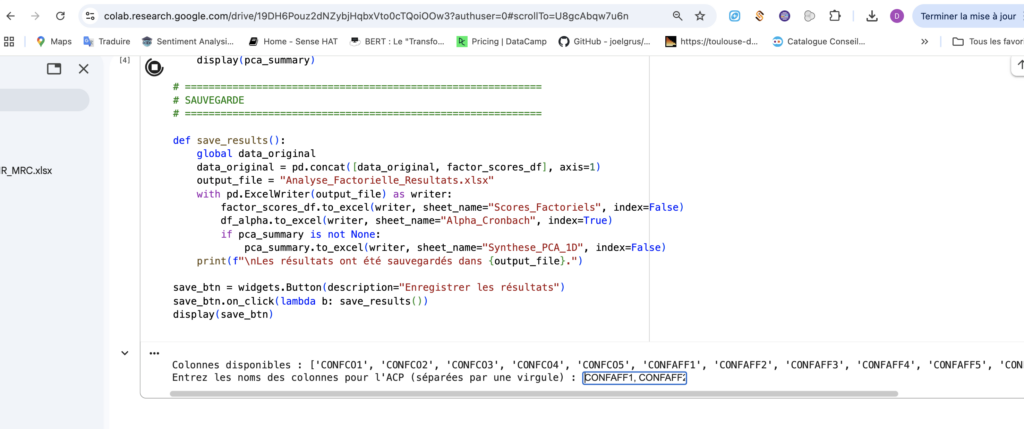Viewport: 1024px width, 429px height.
Task: Open files panel in new window
Action: click(x=54, y=69)
